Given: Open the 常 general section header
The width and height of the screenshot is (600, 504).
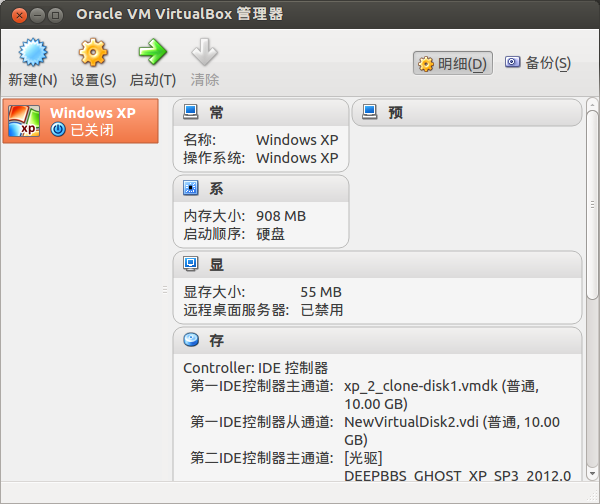Looking at the screenshot, I should [261, 113].
